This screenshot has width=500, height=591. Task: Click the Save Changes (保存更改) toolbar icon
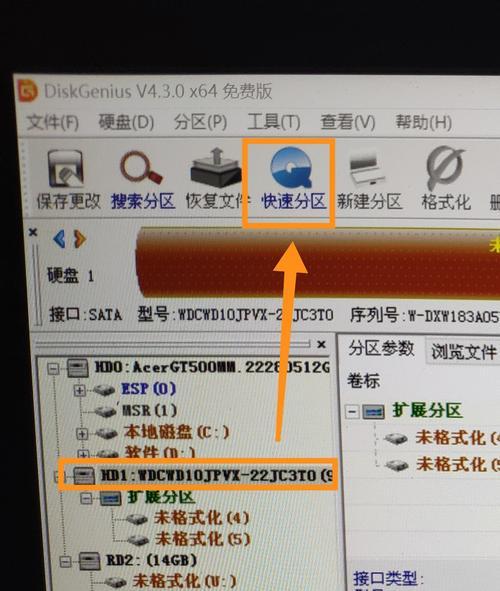67,179
